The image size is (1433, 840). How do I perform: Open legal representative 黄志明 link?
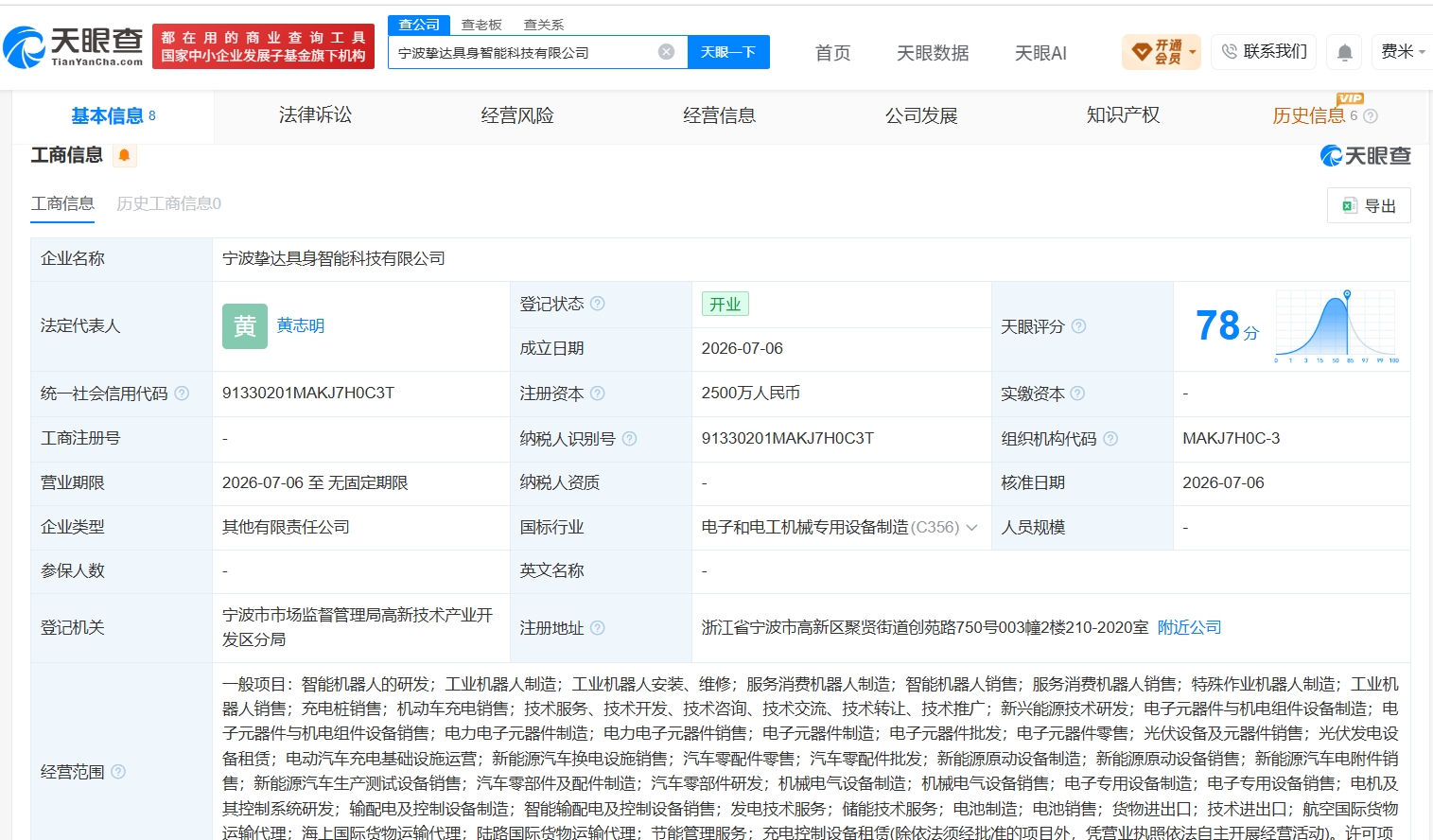coord(301,325)
